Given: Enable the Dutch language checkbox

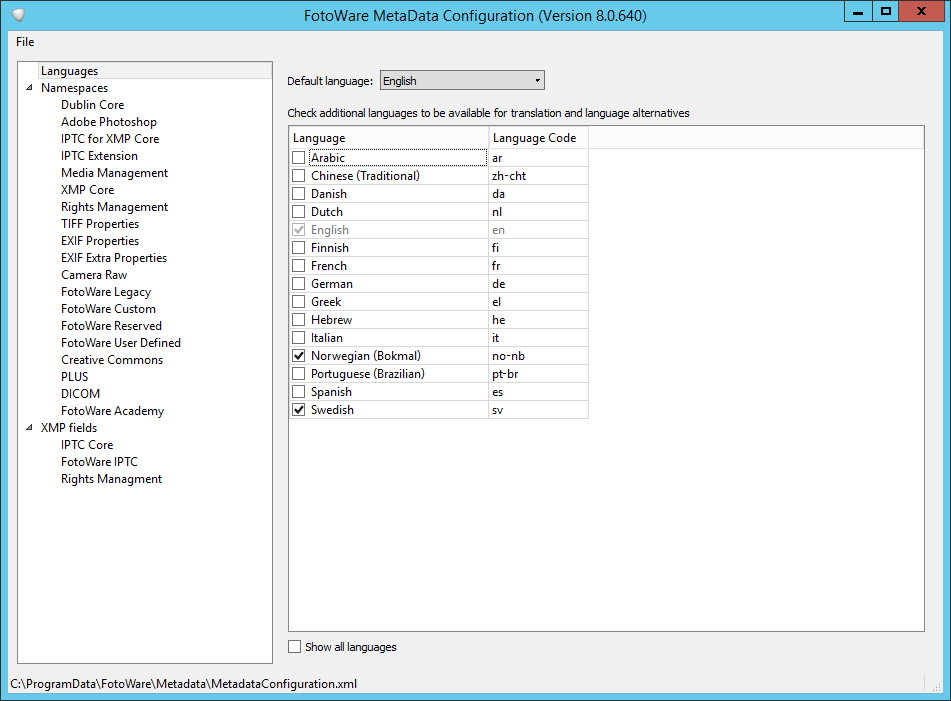Looking at the screenshot, I should (x=298, y=212).
